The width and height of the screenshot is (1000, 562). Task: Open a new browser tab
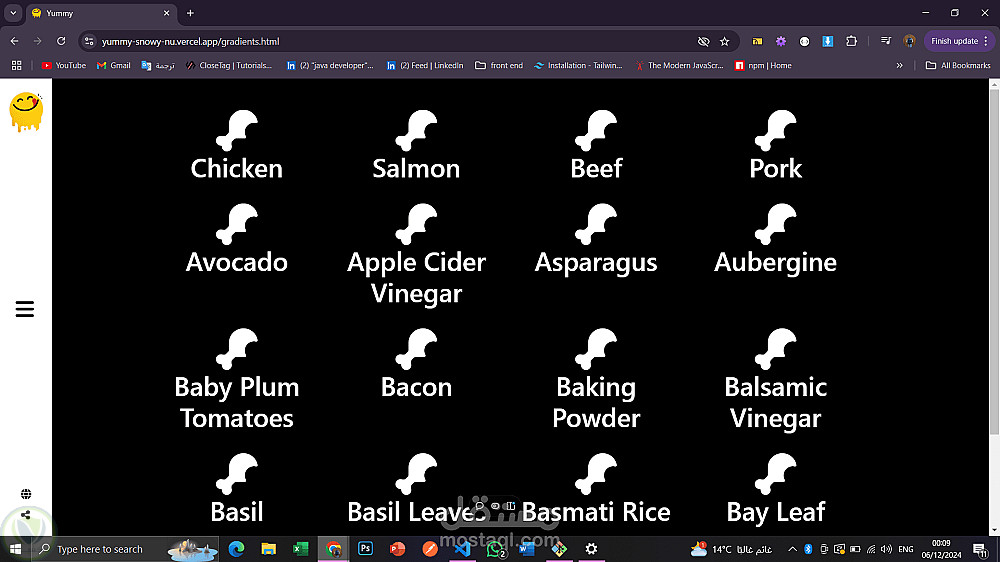(x=190, y=13)
